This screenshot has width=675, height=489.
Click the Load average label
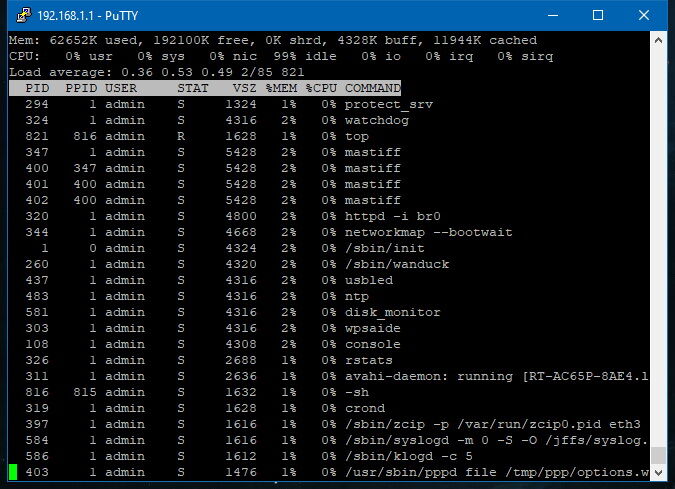pyautogui.click(x=61, y=72)
